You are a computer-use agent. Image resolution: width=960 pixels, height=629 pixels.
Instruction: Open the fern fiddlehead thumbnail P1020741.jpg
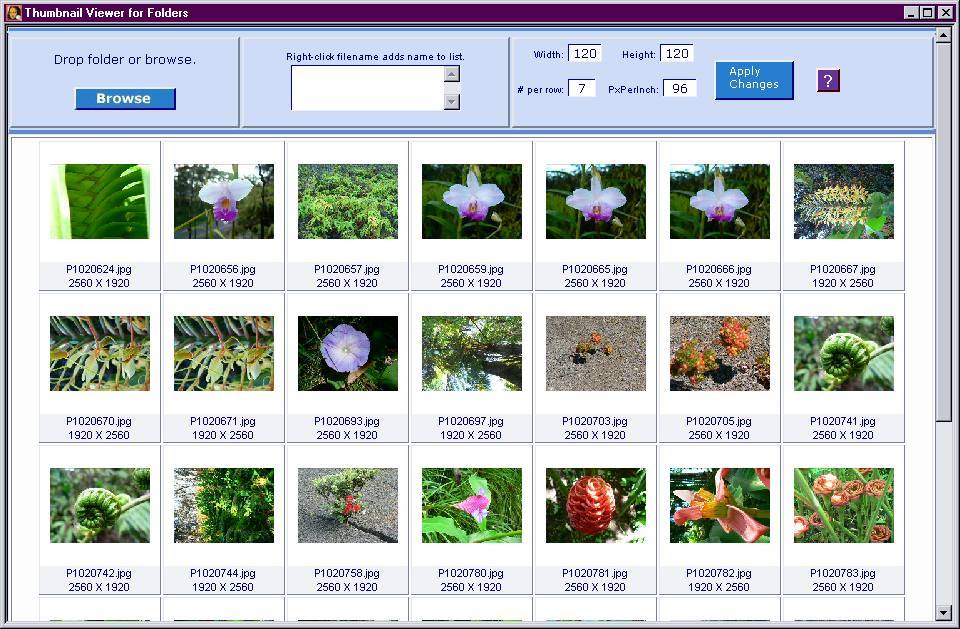tap(844, 353)
